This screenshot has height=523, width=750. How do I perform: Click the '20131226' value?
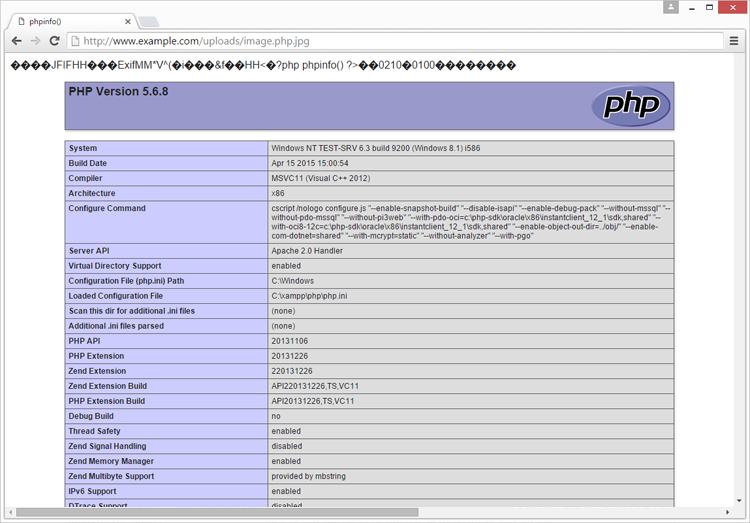(290, 356)
